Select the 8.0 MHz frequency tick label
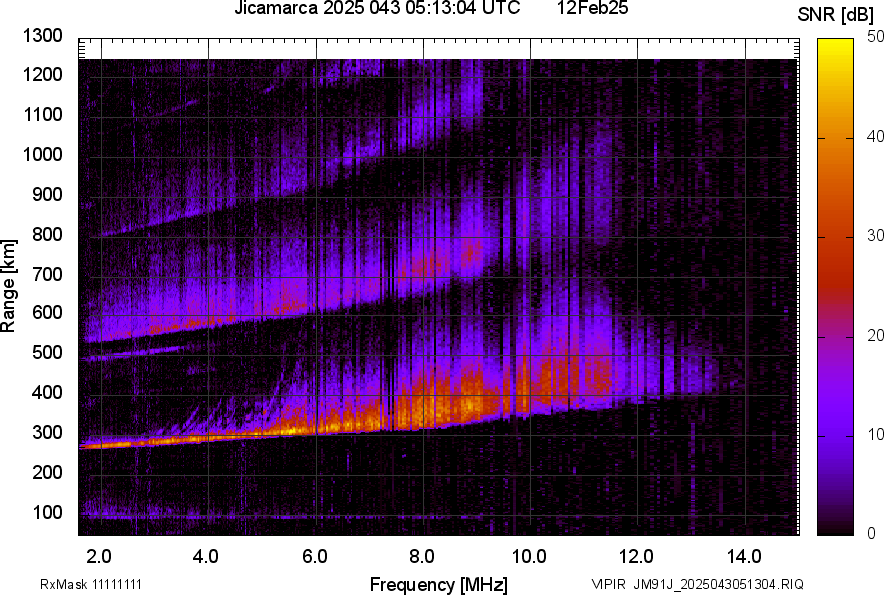 point(422,555)
